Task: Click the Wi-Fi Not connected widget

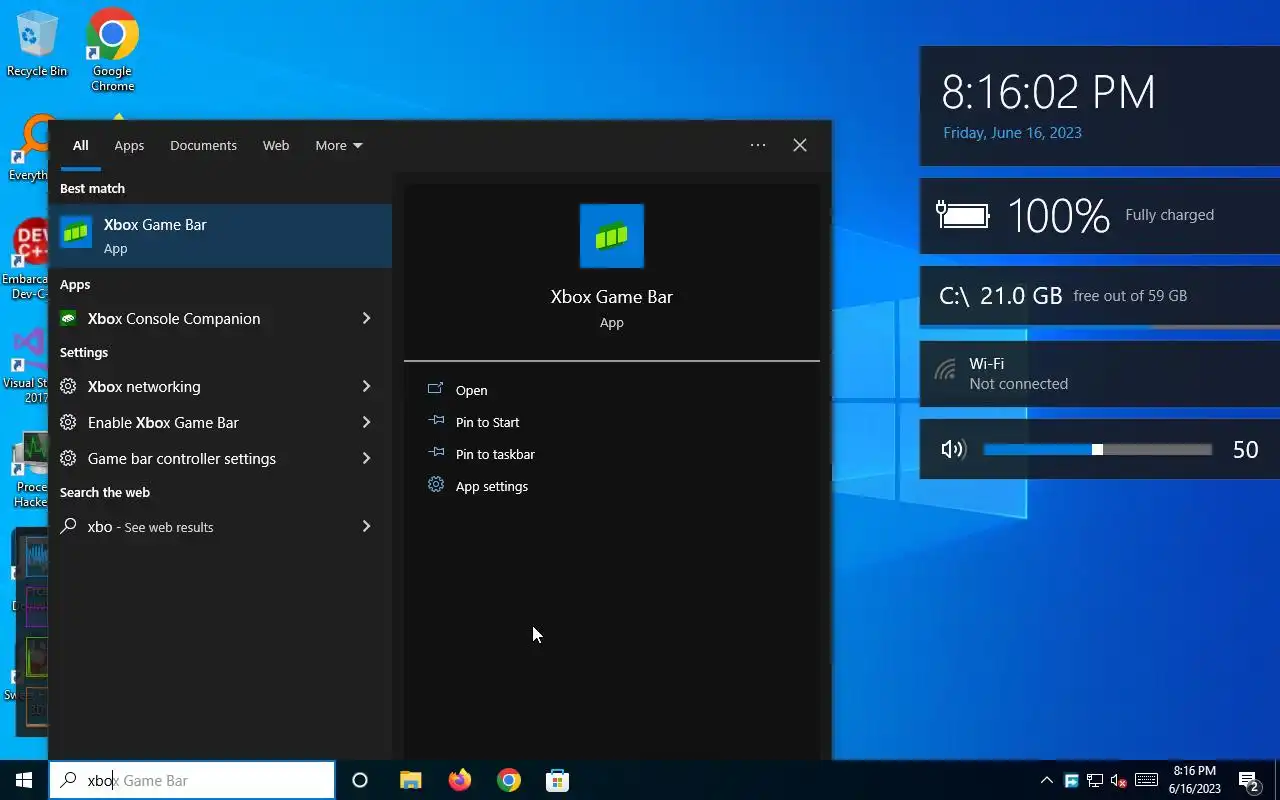Action: 1099,373
